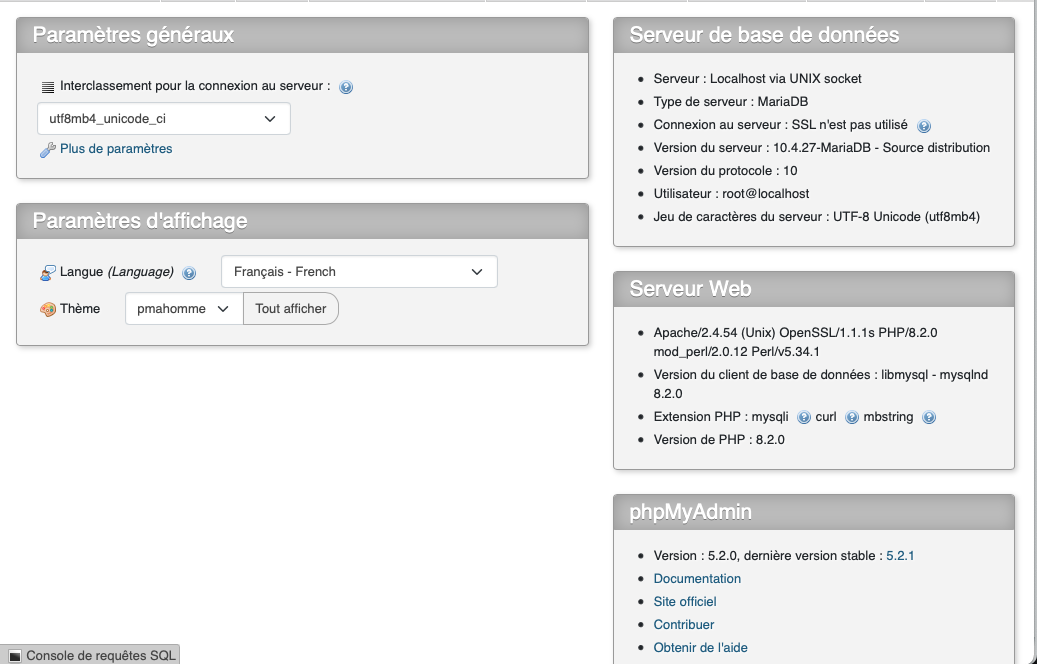Screen dimensions: 1037x664
Task: Click the Tout afficher button
Action: pos(291,309)
